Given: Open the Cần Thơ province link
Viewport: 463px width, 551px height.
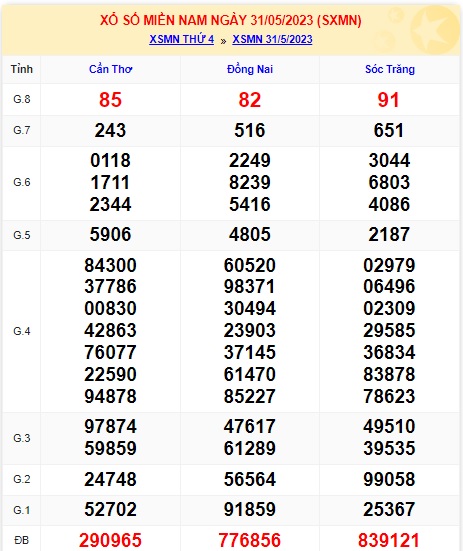Looking at the screenshot, I should pos(110,69).
